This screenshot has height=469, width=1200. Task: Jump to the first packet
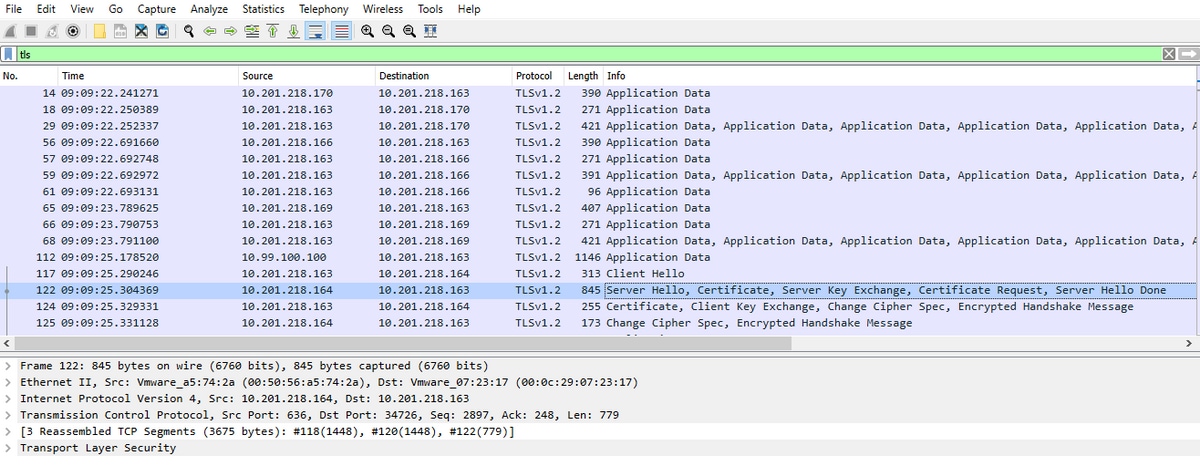273,31
